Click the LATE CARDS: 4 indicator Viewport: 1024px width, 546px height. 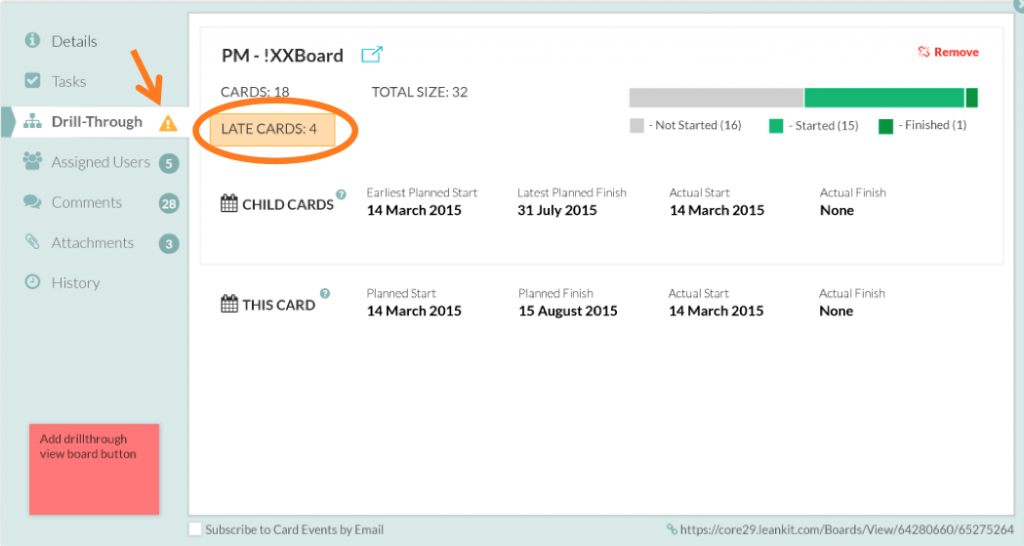(x=272, y=129)
